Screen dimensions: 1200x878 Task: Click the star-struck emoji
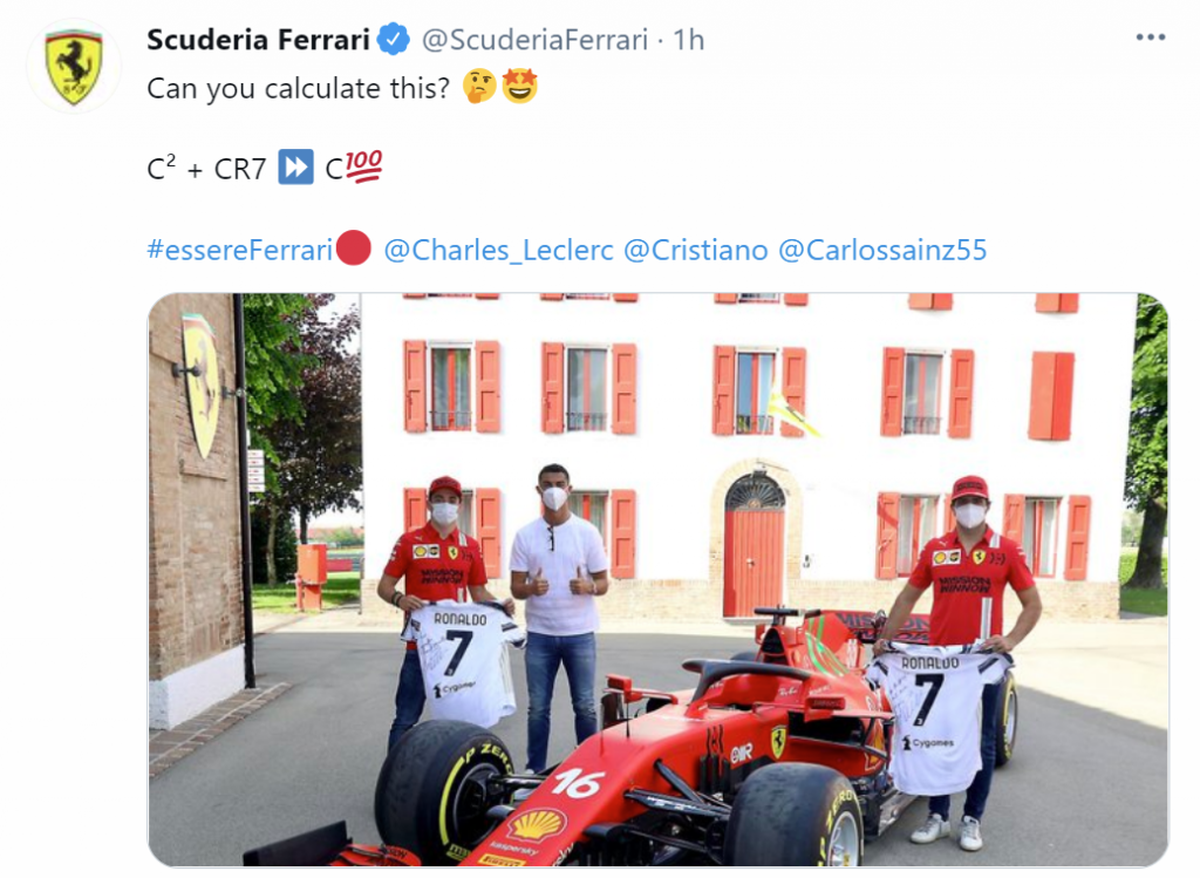tap(520, 87)
